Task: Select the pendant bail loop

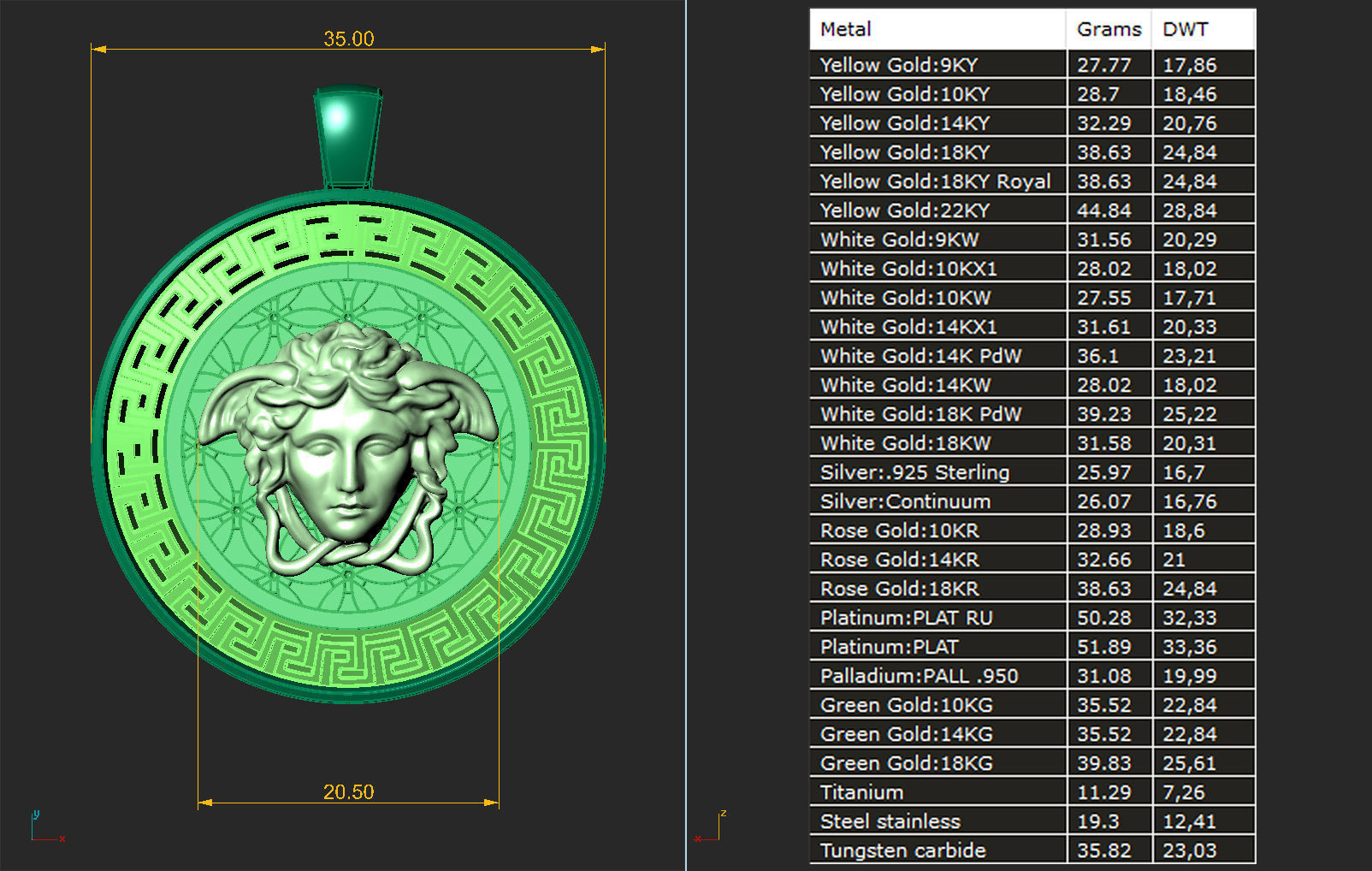Action: tap(347, 137)
